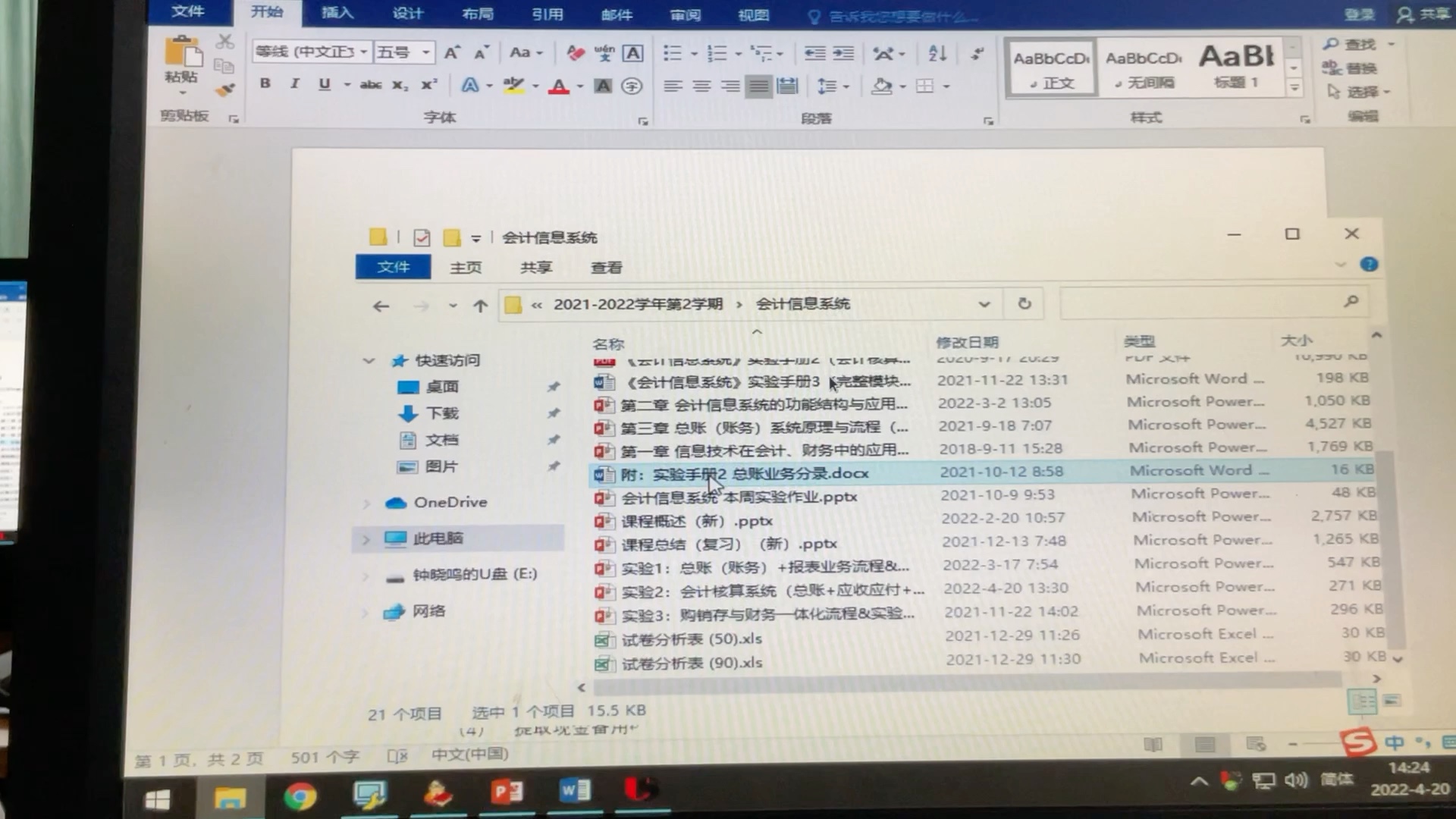Image resolution: width=1456 pixels, height=819 pixels.
Task: Toggle superscript X2 formatting
Action: point(429,84)
